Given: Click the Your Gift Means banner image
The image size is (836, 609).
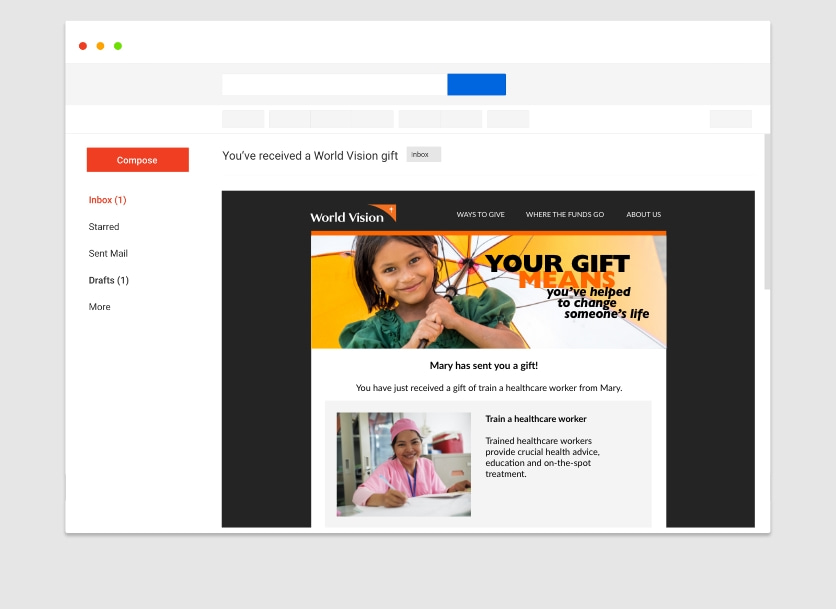Looking at the screenshot, I should 488,292.
